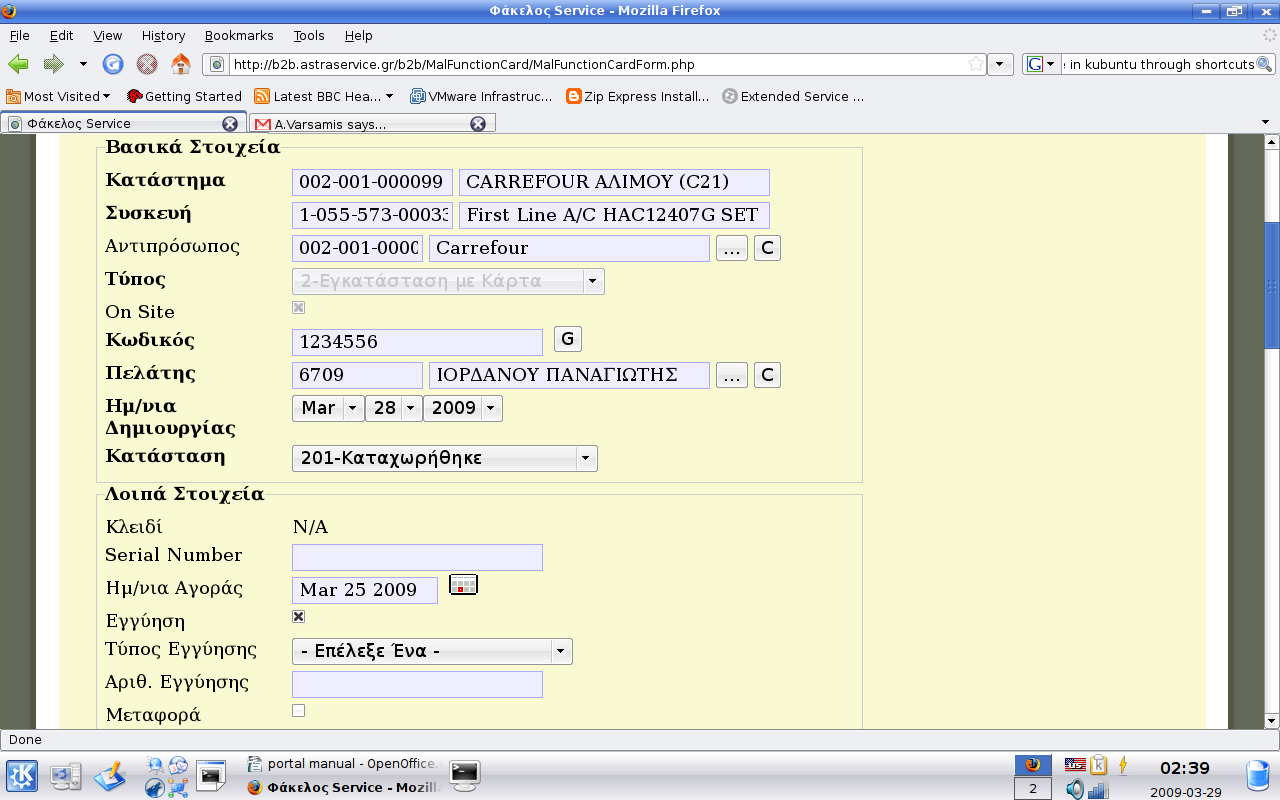This screenshot has width=1280, height=800.
Task: Reload the current page
Action: click(x=113, y=64)
